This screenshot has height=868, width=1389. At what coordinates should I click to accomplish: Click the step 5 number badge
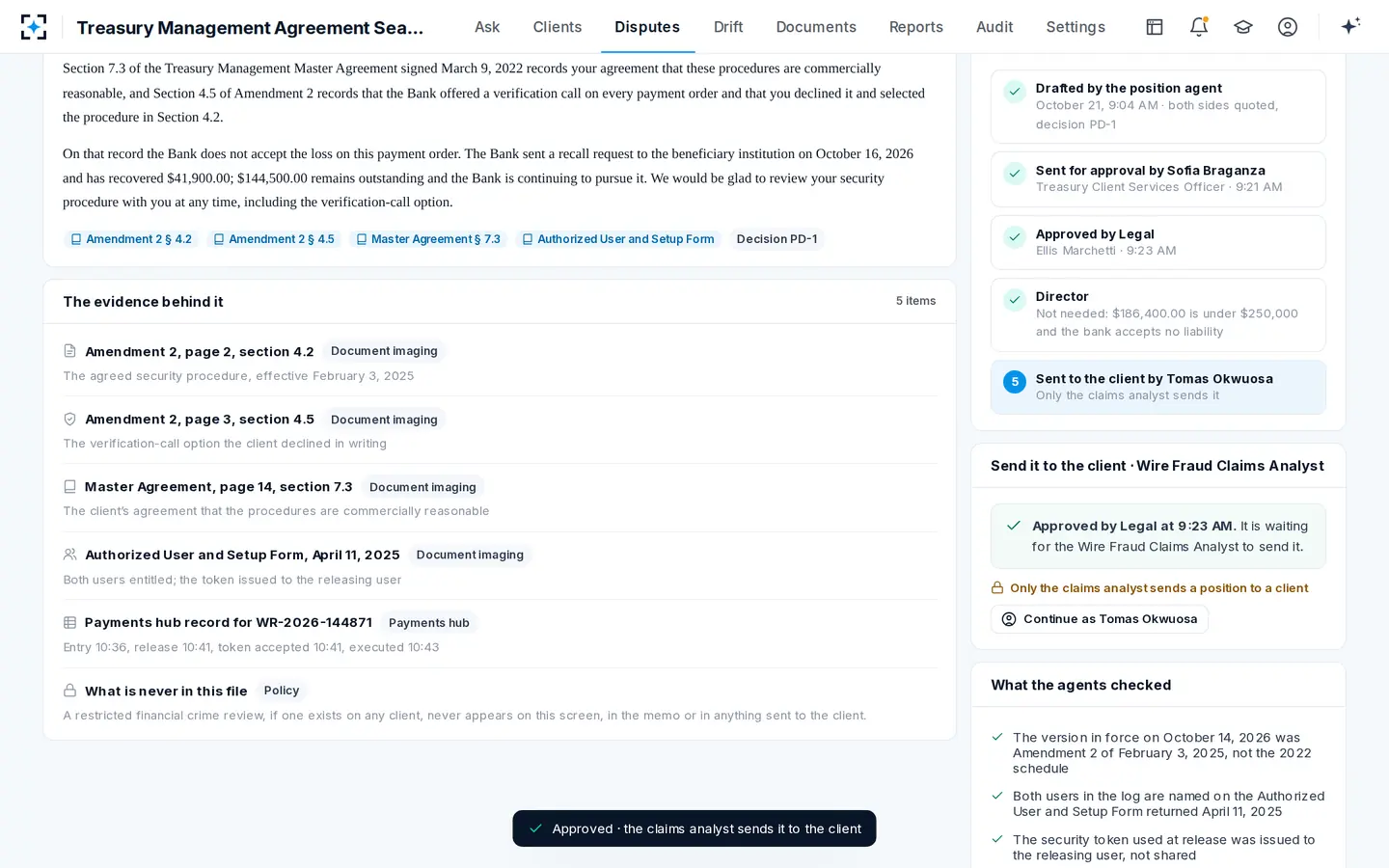coord(1015,382)
